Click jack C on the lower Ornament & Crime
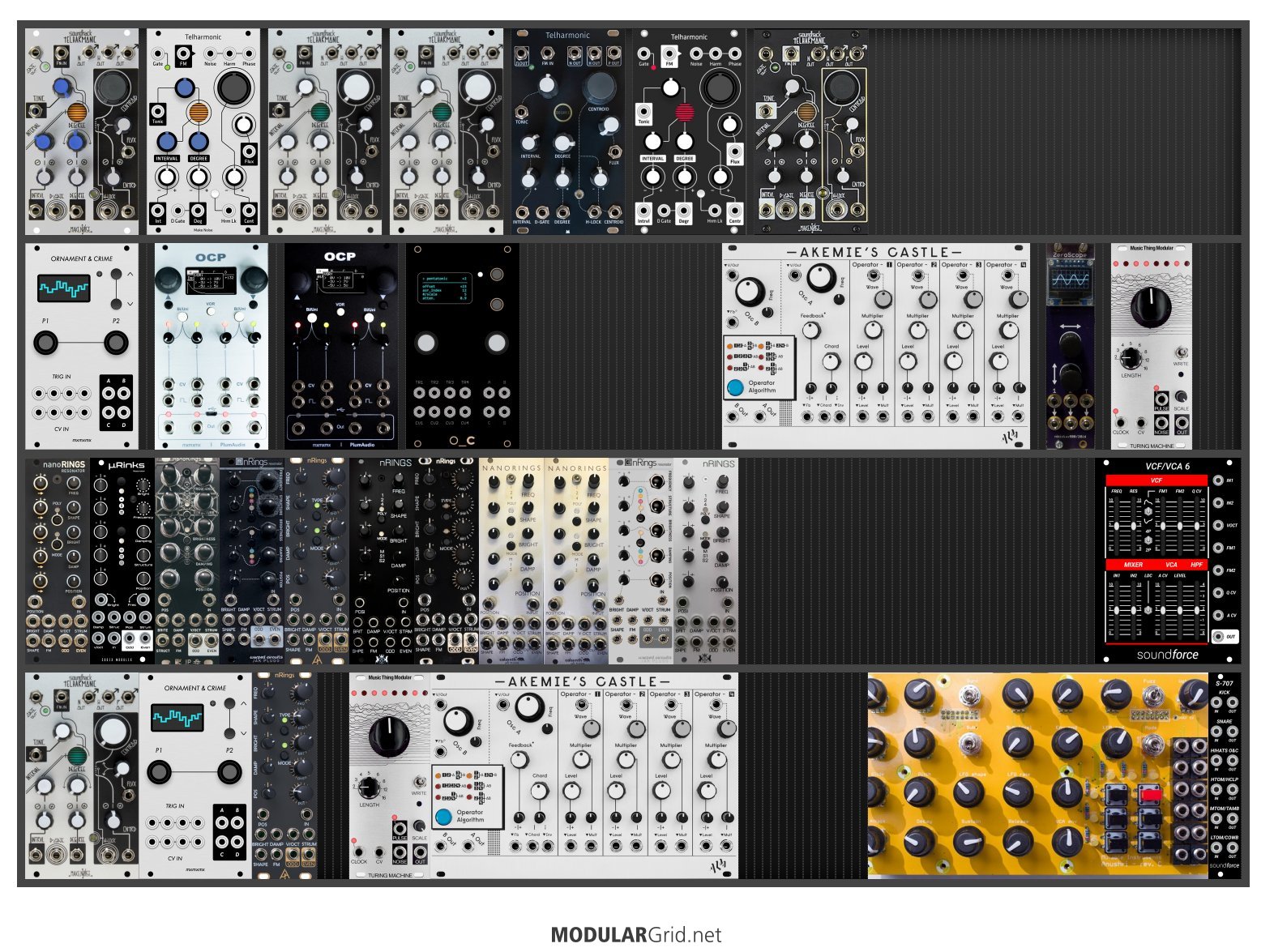This screenshot has width=1274, height=952. point(222,843)
